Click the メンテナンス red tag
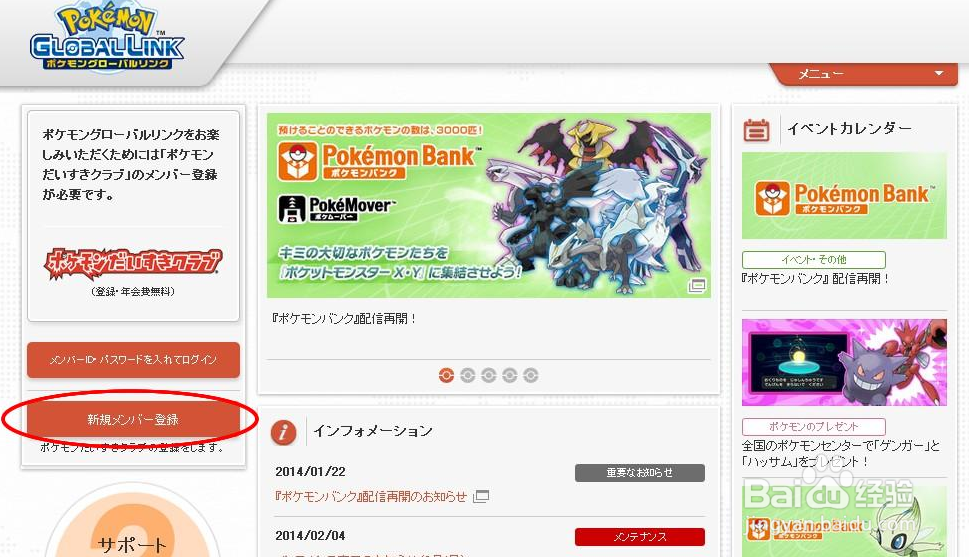Viewport: 969px width, 557px height. (640, 537)
